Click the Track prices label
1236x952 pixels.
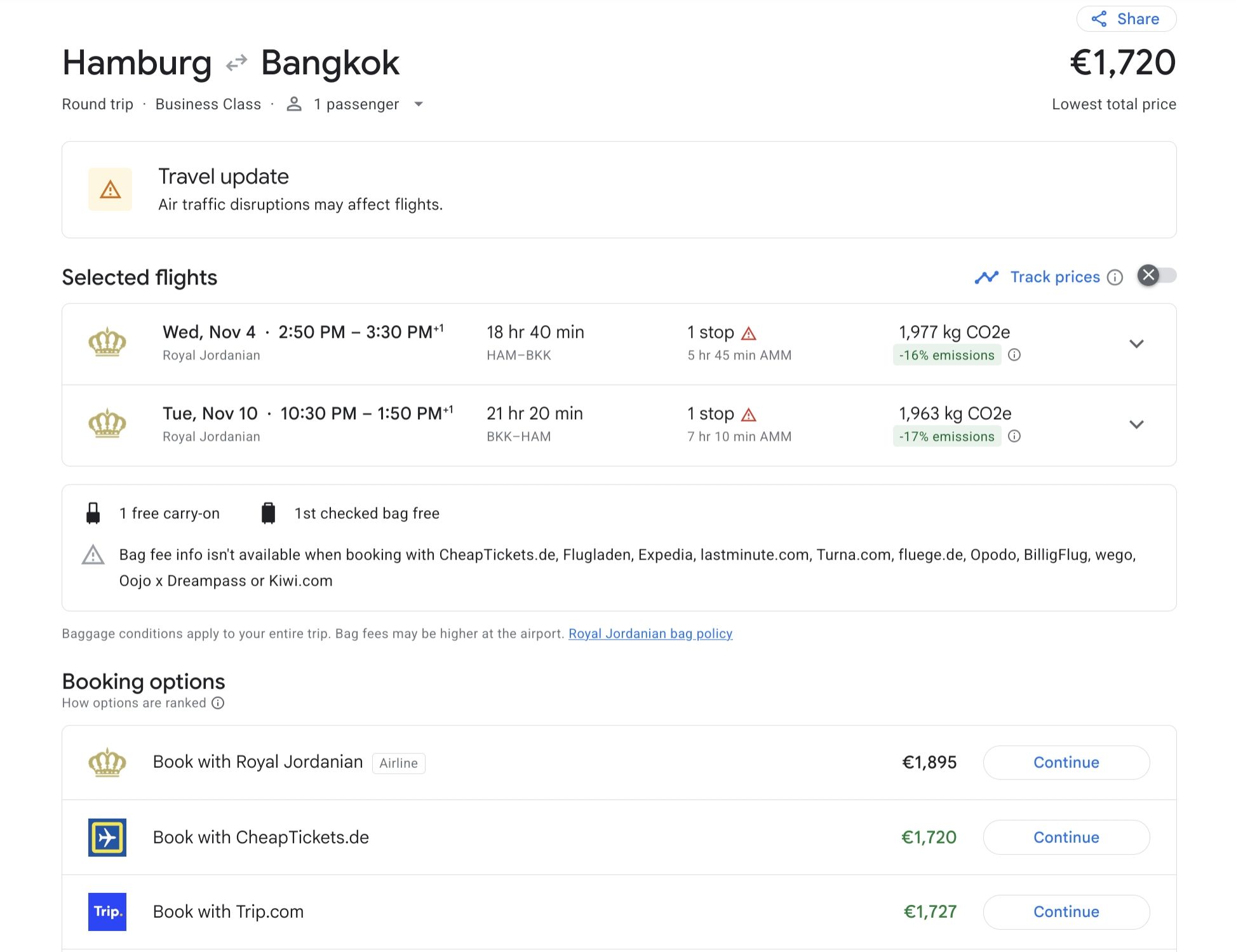tap(1055, 277)
